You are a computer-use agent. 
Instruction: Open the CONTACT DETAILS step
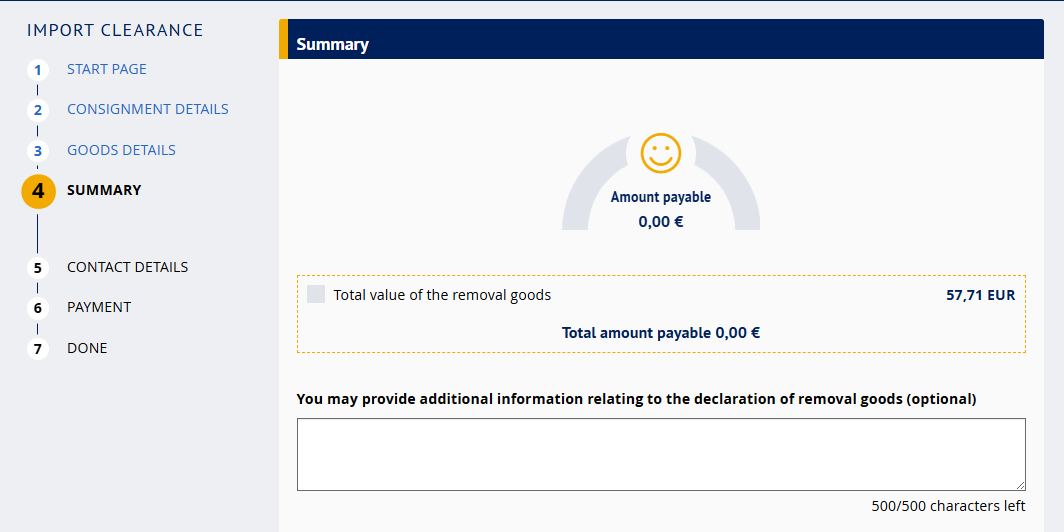coord(127,267)
